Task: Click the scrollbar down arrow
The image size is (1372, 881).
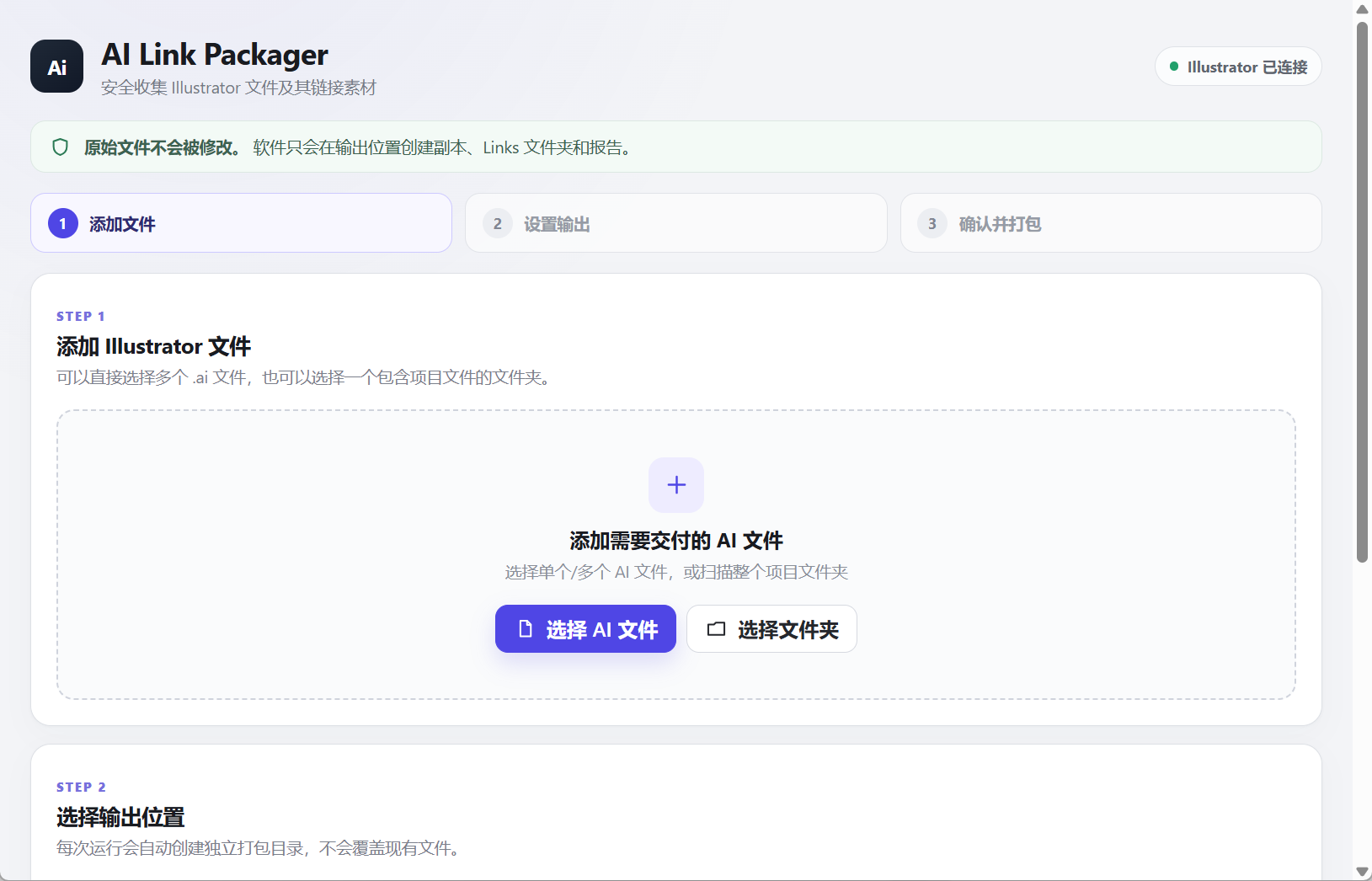Action: (x=1362, y=872)
